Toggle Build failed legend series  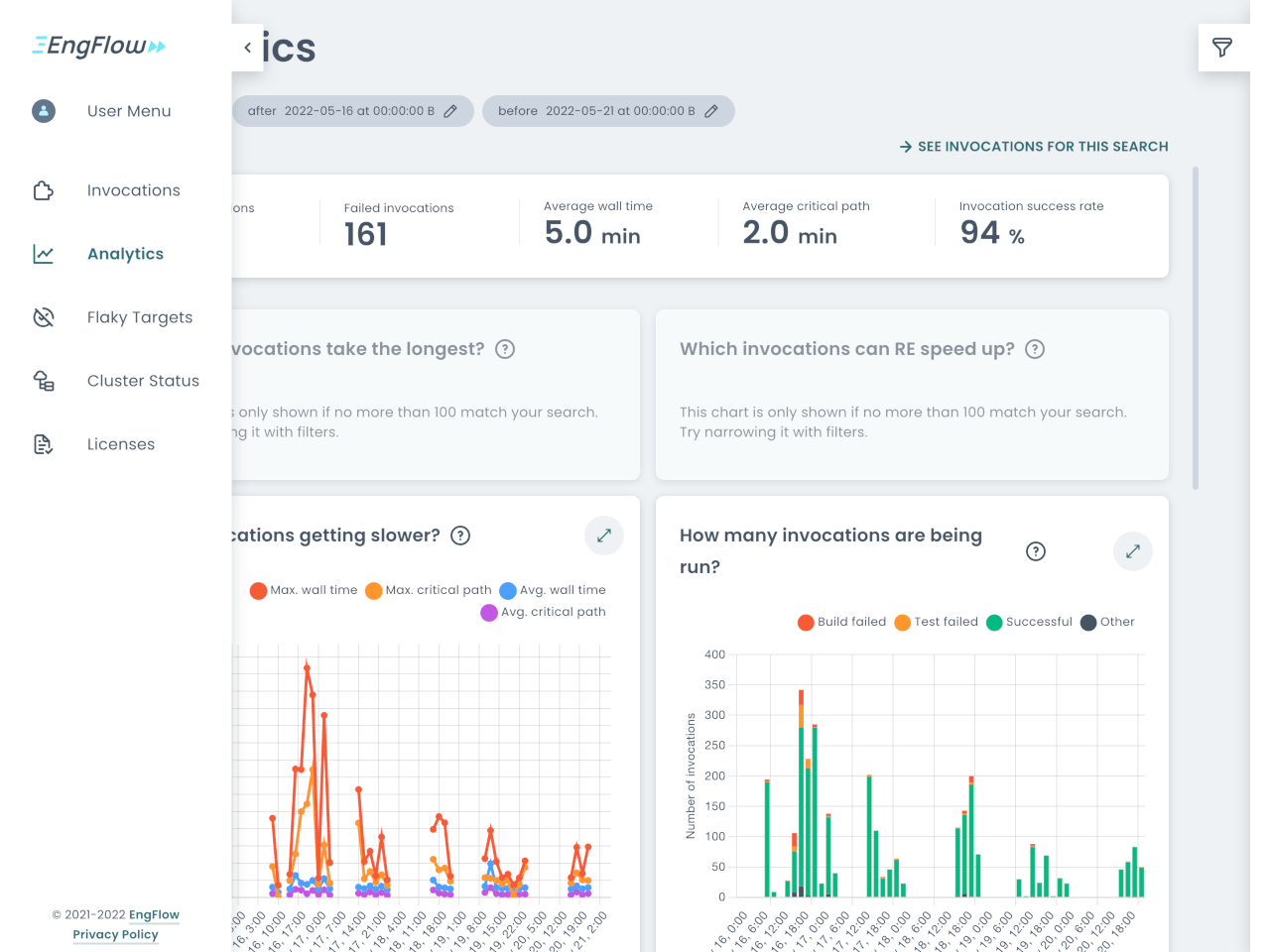[842, 622]
